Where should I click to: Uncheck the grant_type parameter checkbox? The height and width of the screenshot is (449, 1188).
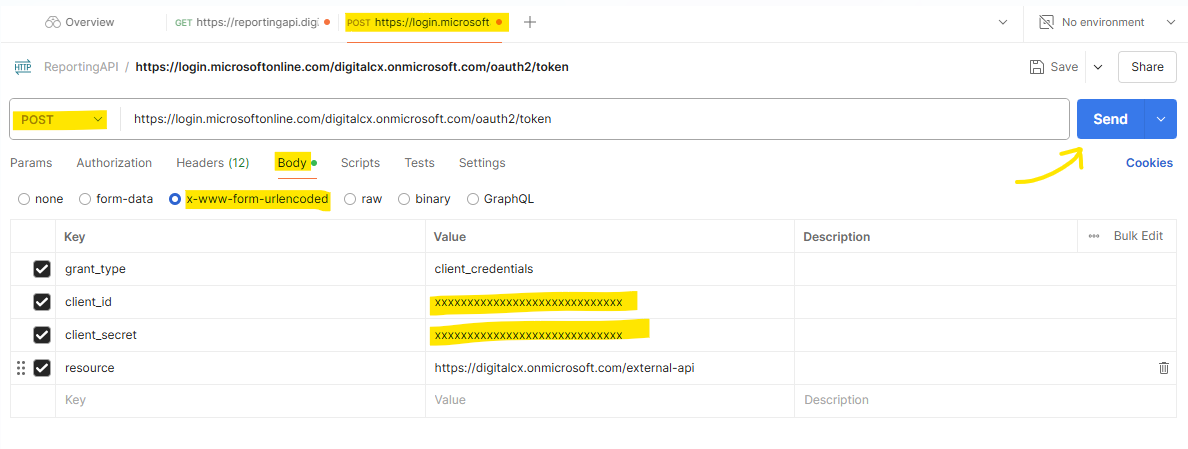coord(42,269)
